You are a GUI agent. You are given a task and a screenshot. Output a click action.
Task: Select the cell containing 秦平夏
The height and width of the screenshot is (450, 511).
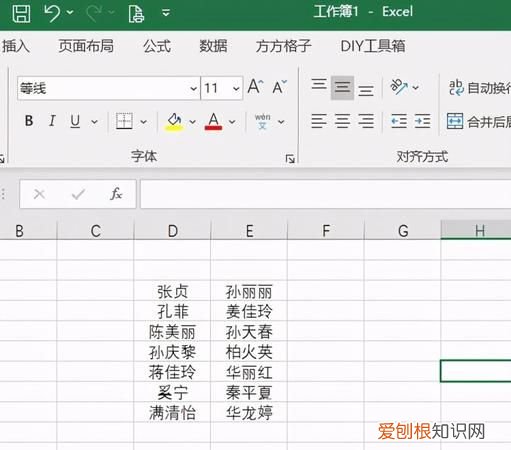(249, 392)
